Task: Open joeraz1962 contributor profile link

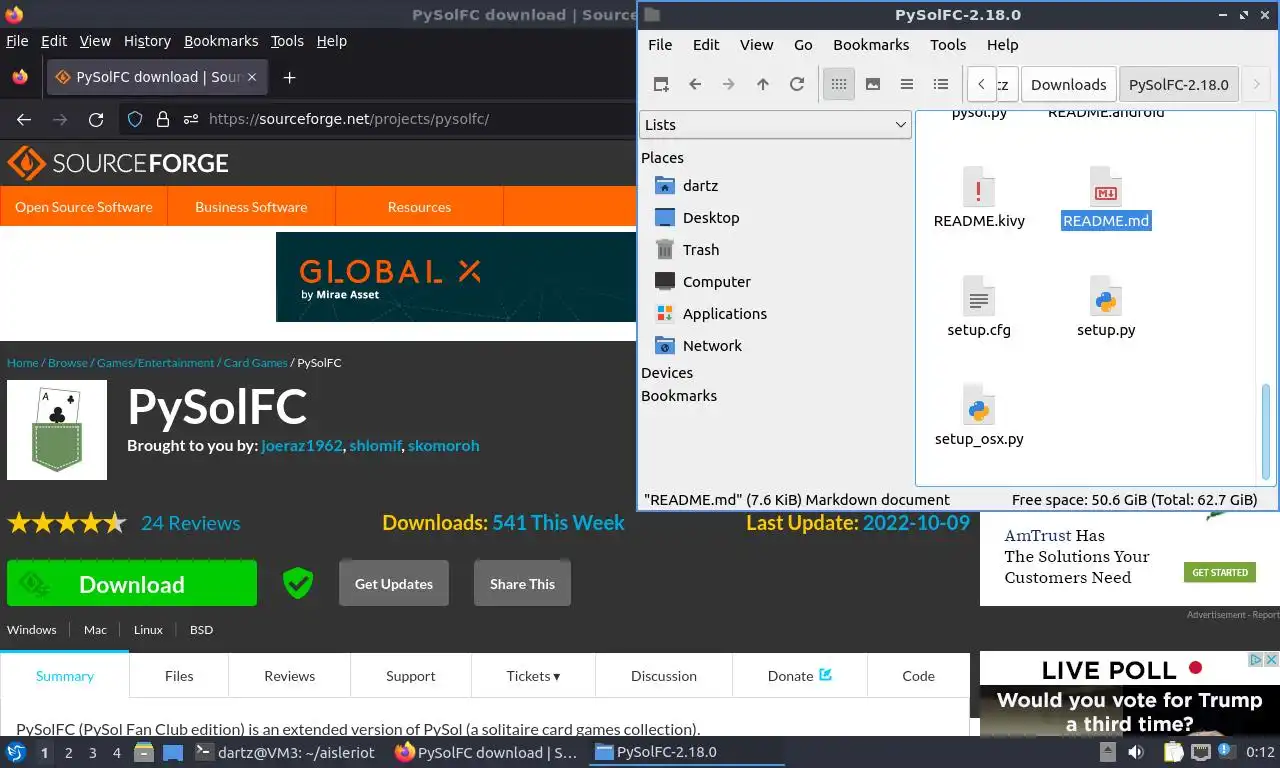Action: tap(302, 446)
